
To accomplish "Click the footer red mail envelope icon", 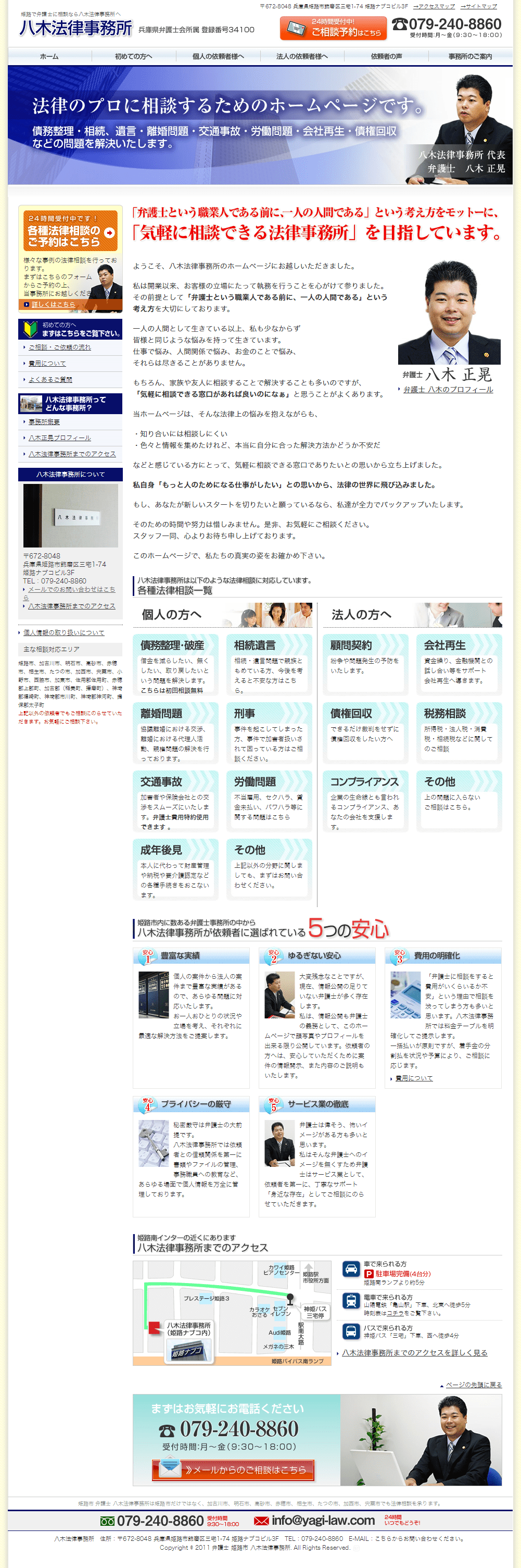I will tap(261, 1521).
